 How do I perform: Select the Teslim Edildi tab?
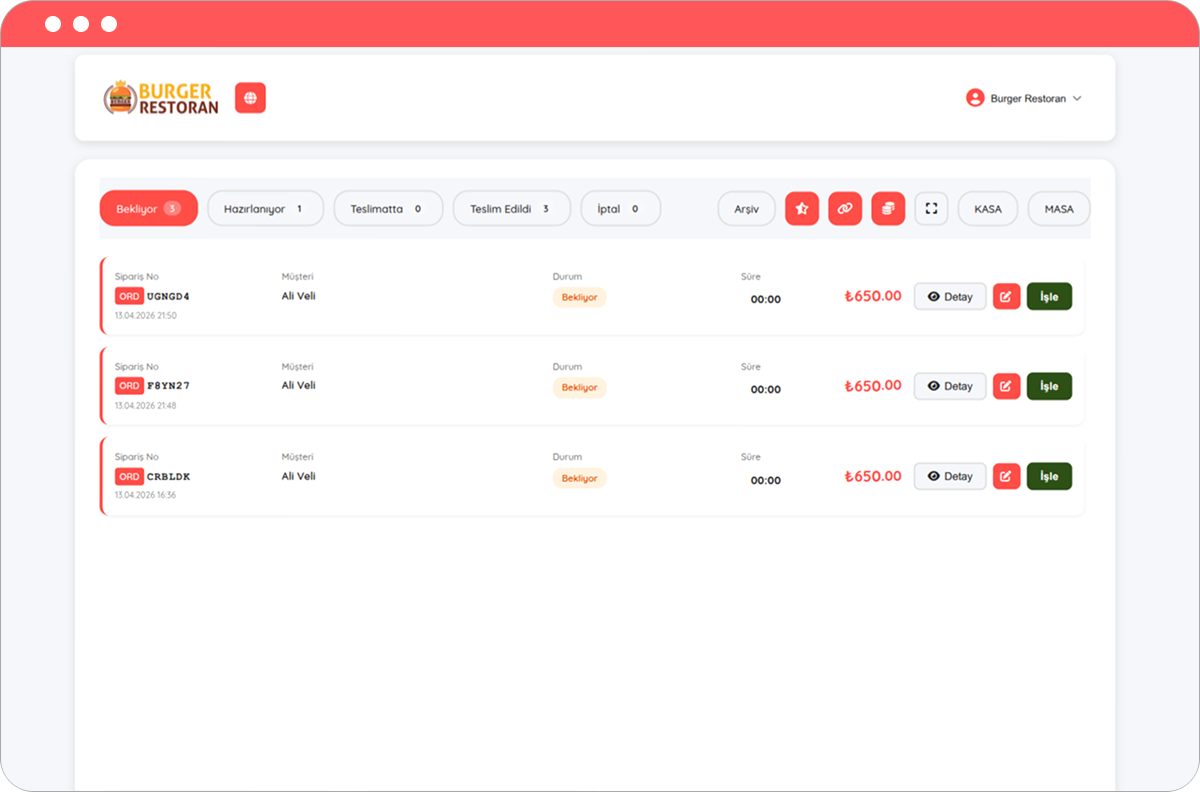click(x=511, y=209)
